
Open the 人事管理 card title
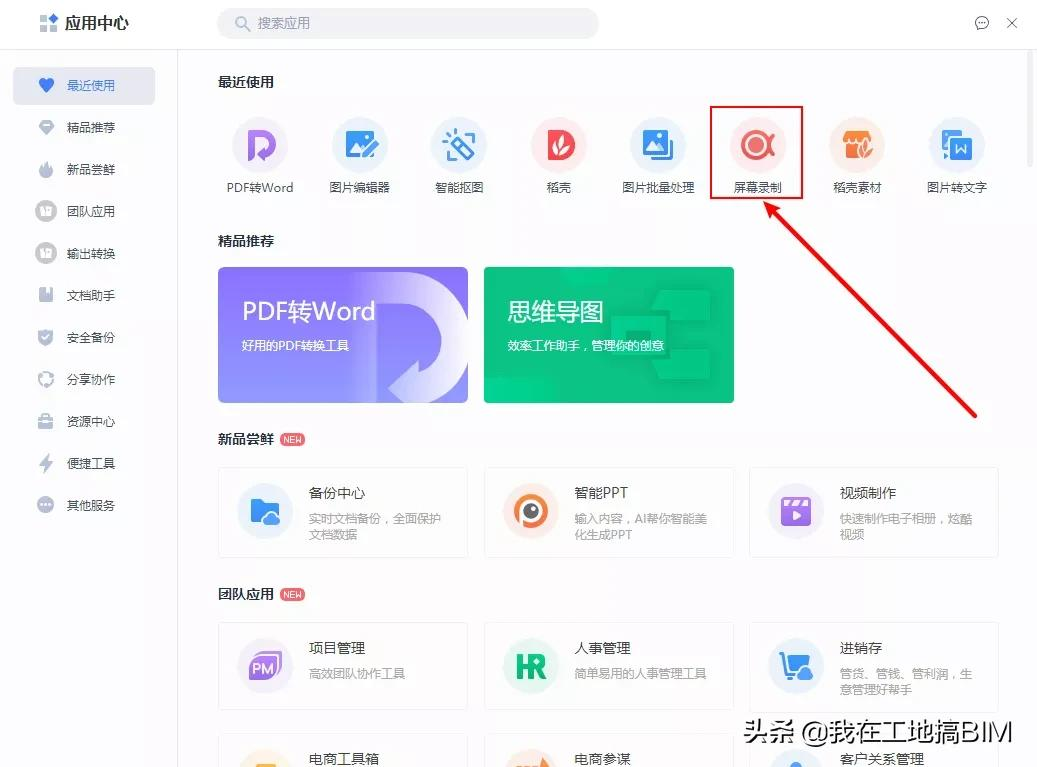click(x=602, y=648)
